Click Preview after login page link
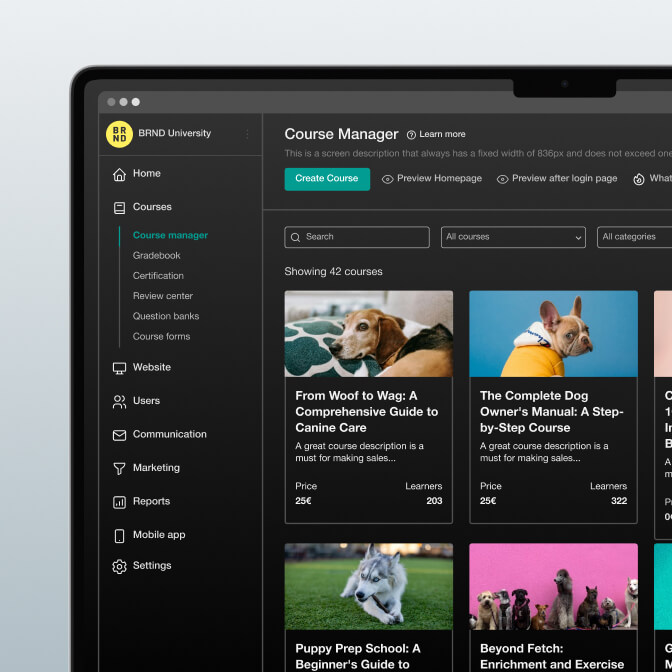Image resolution: width=672 pixels, height=672 pixels. click(557, 179)
